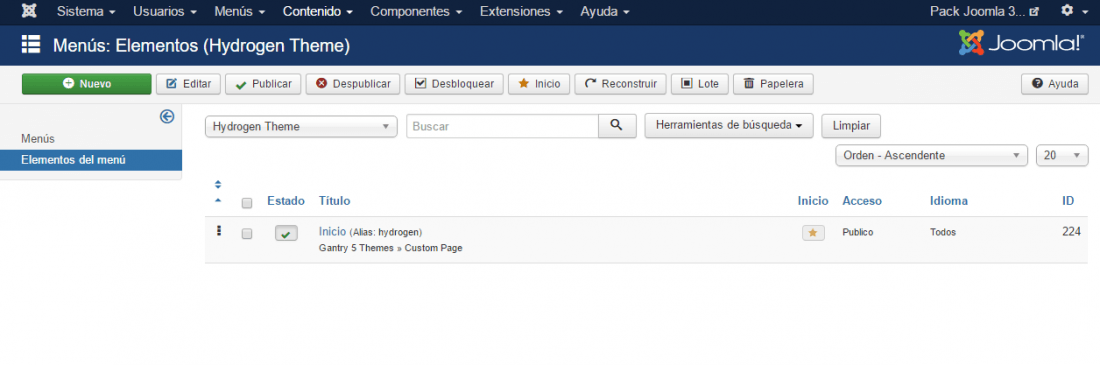Click the Limpiar button

coord(851,126)
